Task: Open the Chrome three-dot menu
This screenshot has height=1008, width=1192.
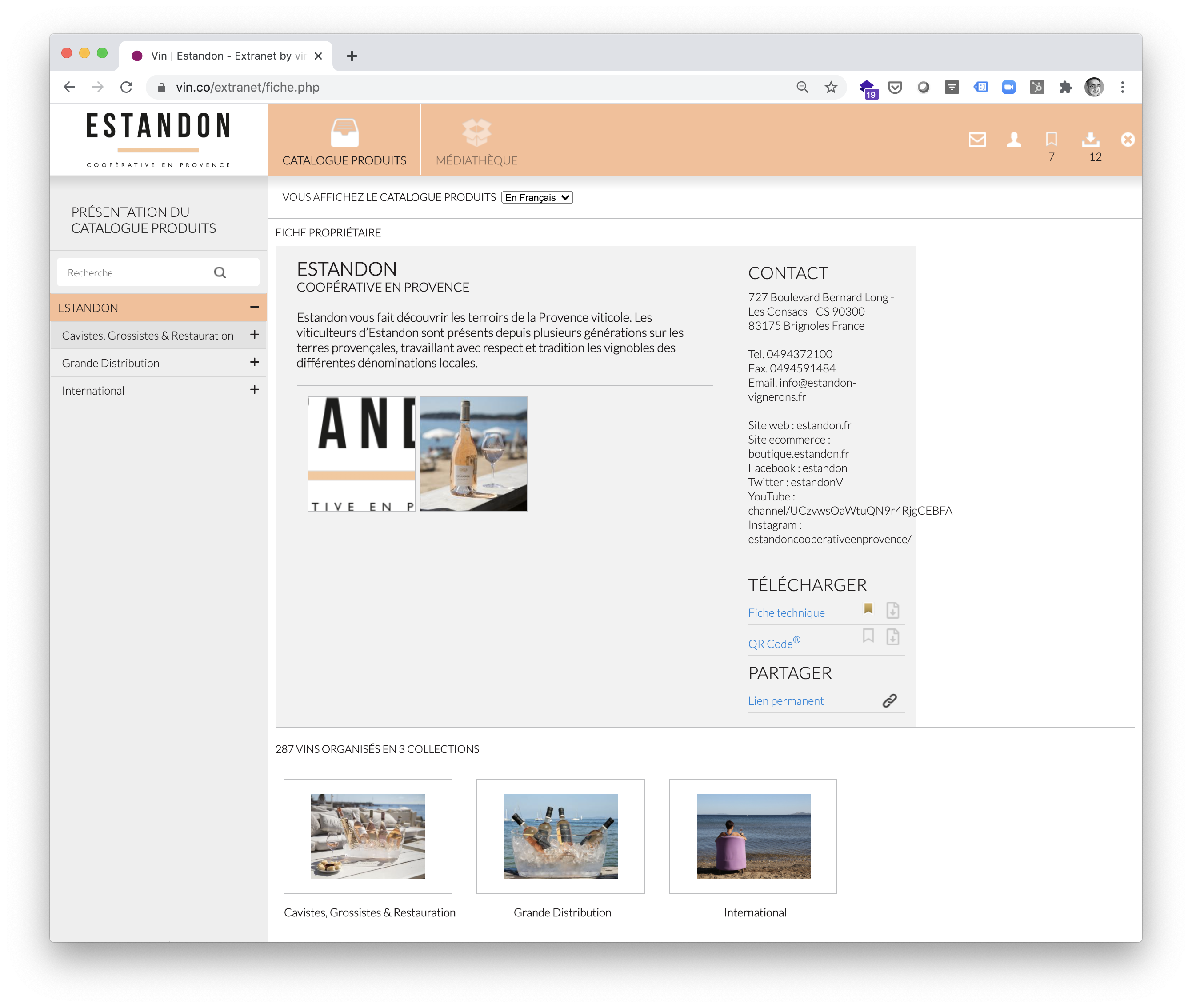Action: [x=1122, y=87]
